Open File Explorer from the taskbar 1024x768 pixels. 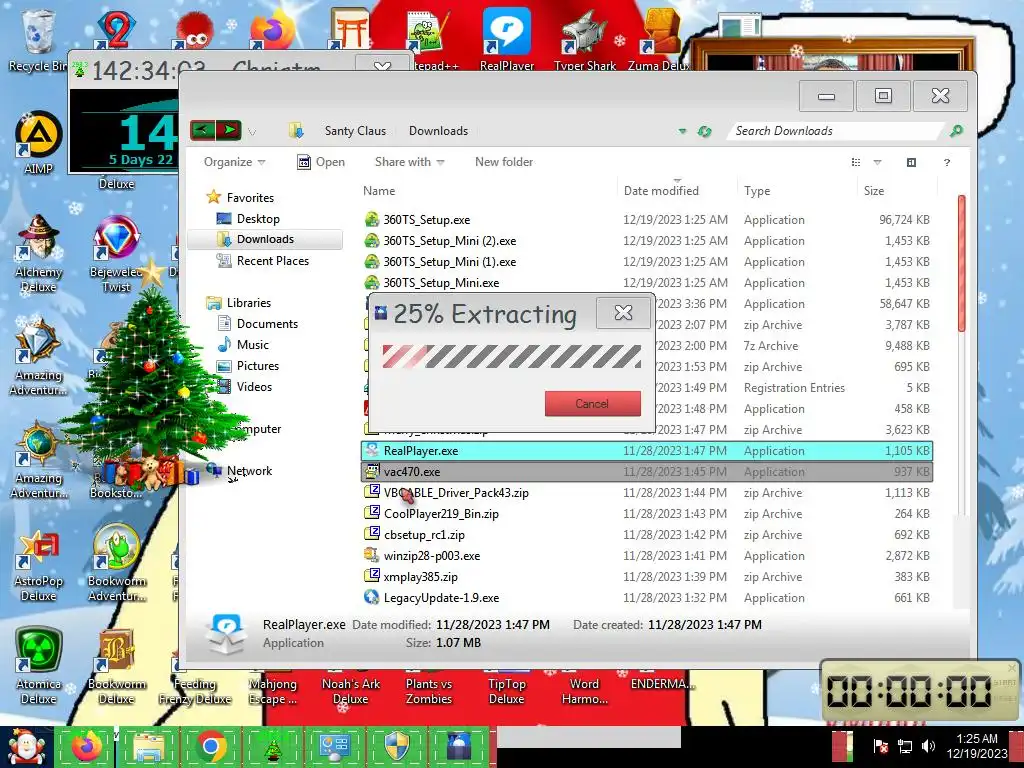pyautogui.click(x=148, y=747)
